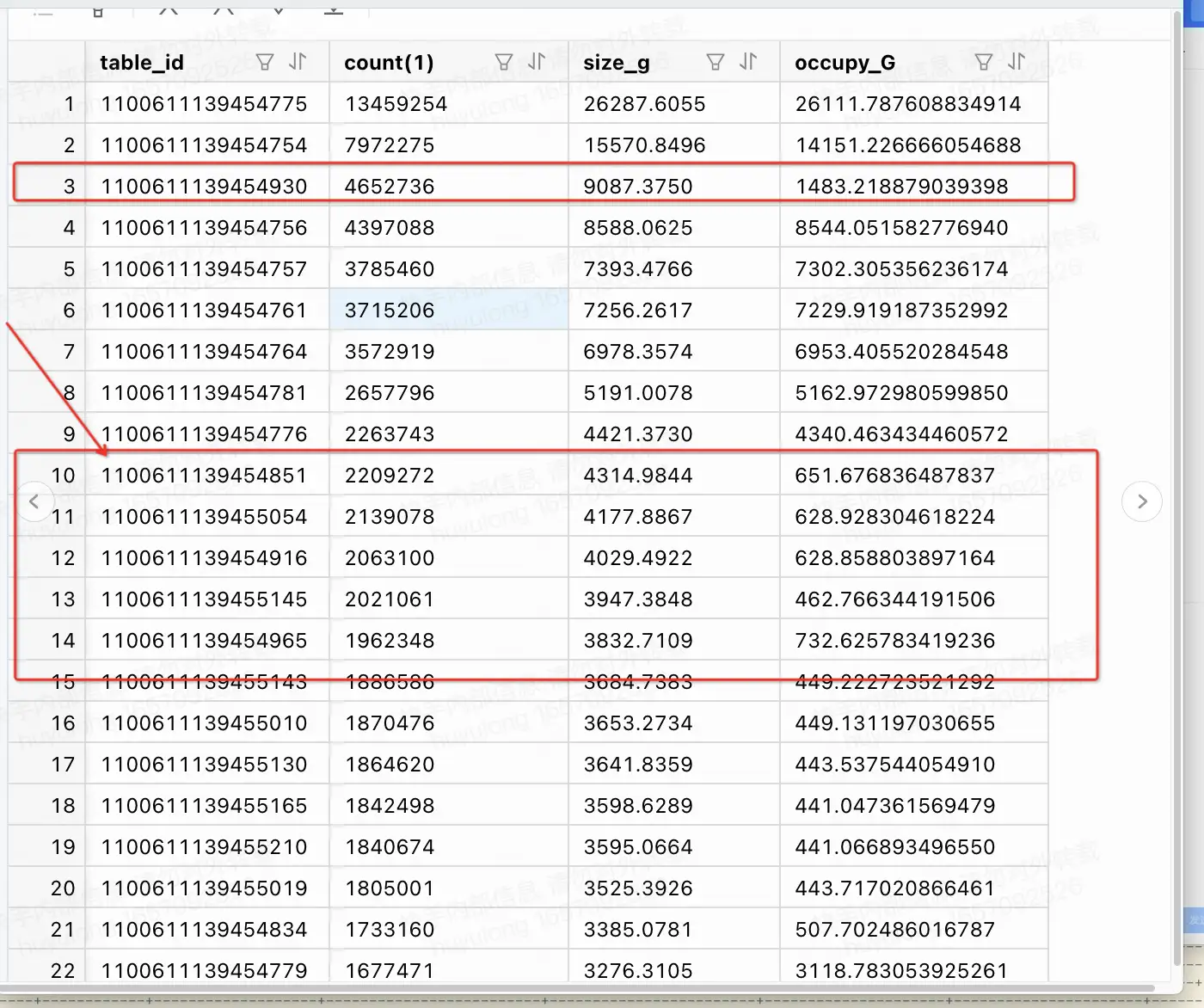This screenshot has height=1008, width=1204.
Task: Sort the count(1) column
Action: (537, 62)
